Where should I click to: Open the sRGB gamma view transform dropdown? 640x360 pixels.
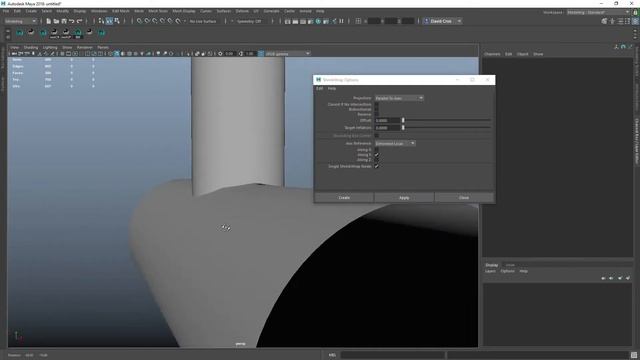pyautogui.click(x=288, y=53)
